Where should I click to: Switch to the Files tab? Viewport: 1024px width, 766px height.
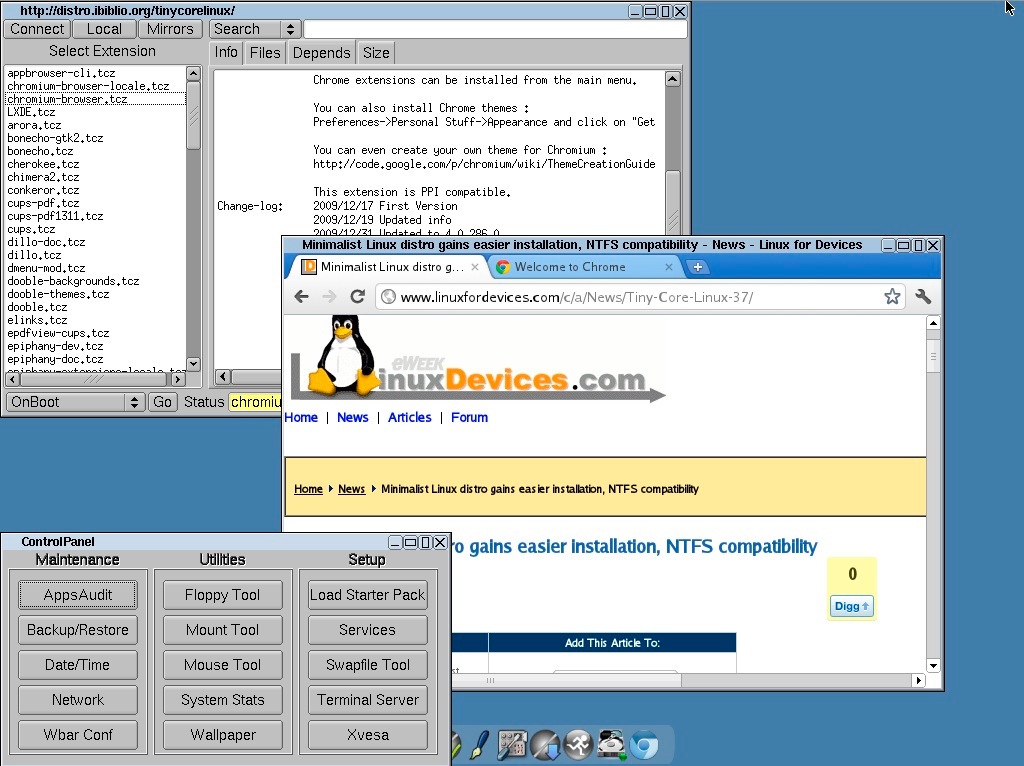pos(264,52)
